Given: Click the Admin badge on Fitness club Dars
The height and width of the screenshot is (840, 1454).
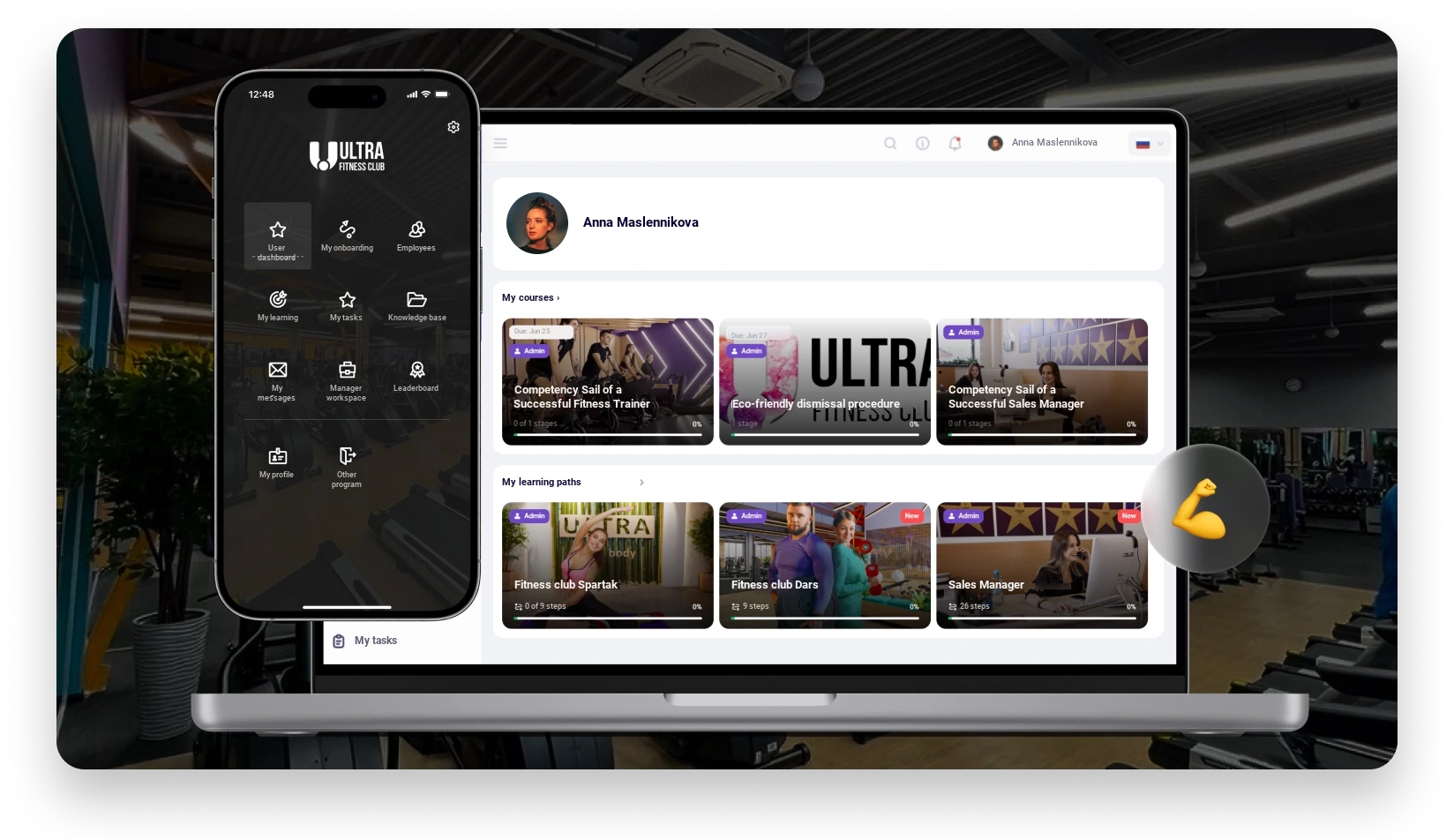Looking at the screenshot, I should (746, 516).
